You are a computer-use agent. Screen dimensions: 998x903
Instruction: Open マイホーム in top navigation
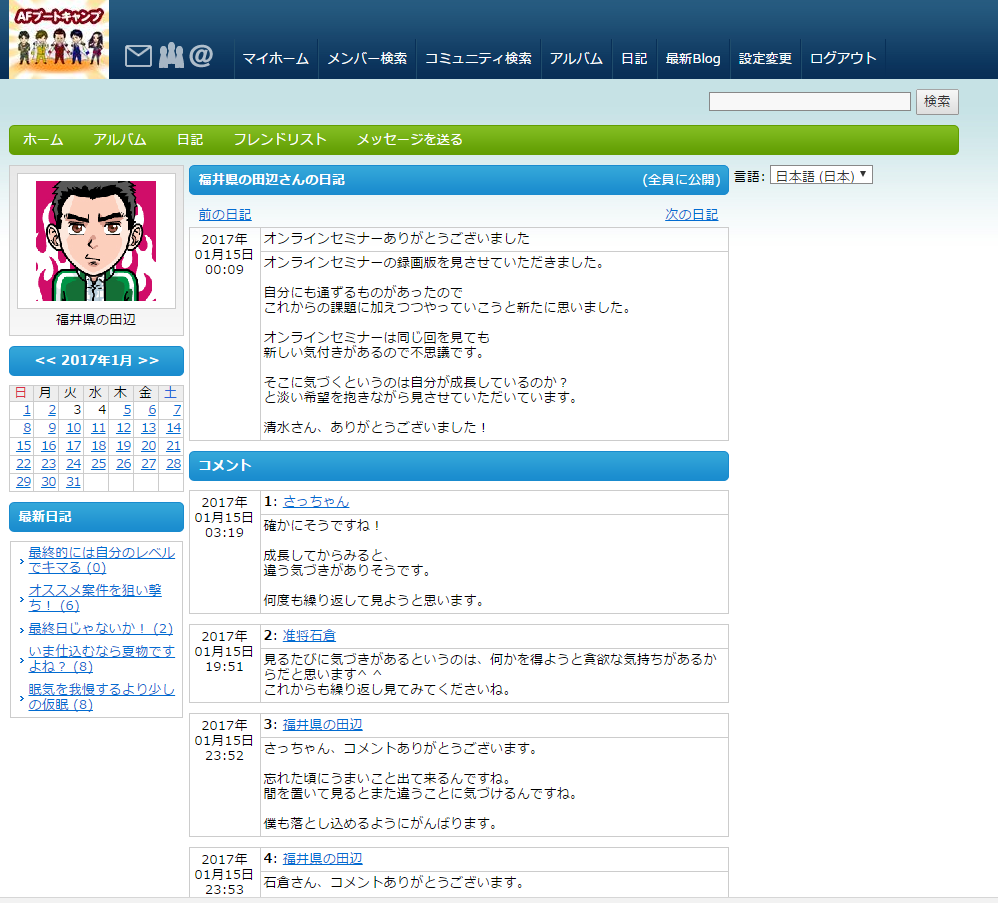[276, 59]
